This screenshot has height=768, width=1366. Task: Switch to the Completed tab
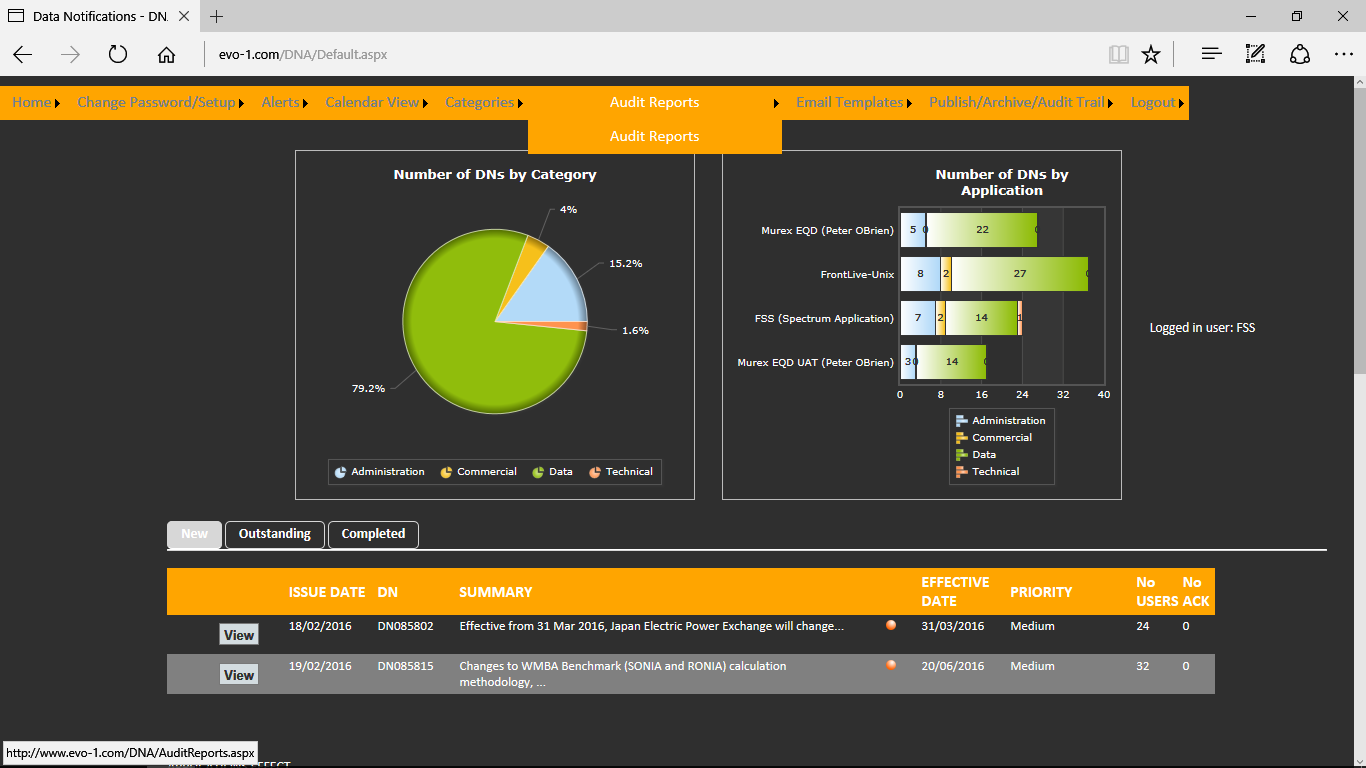coord(373,534)
